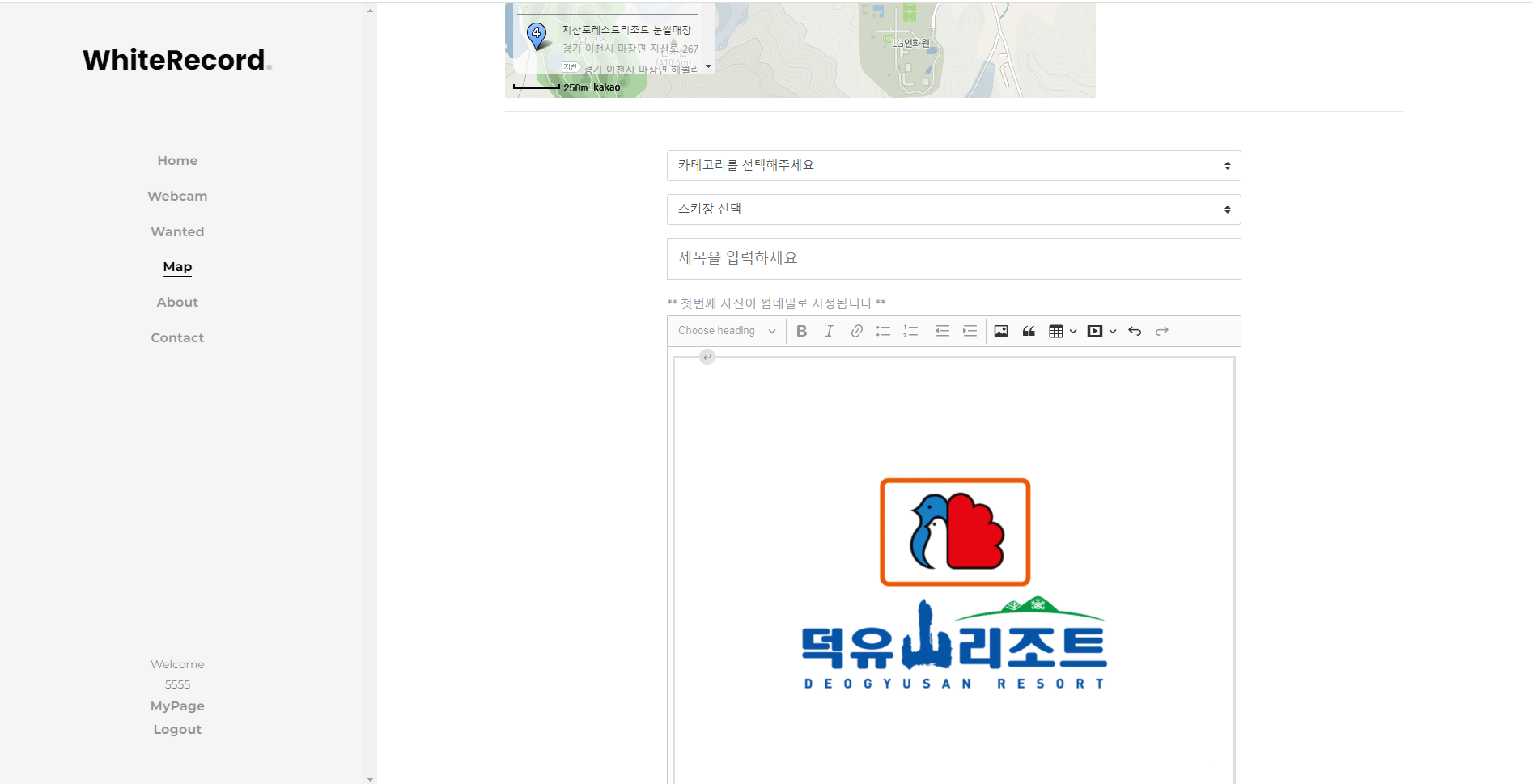The width and height of the screenshot is (1532, 784).
Task: Decrease indent in the editor
Action: [942, 331]
